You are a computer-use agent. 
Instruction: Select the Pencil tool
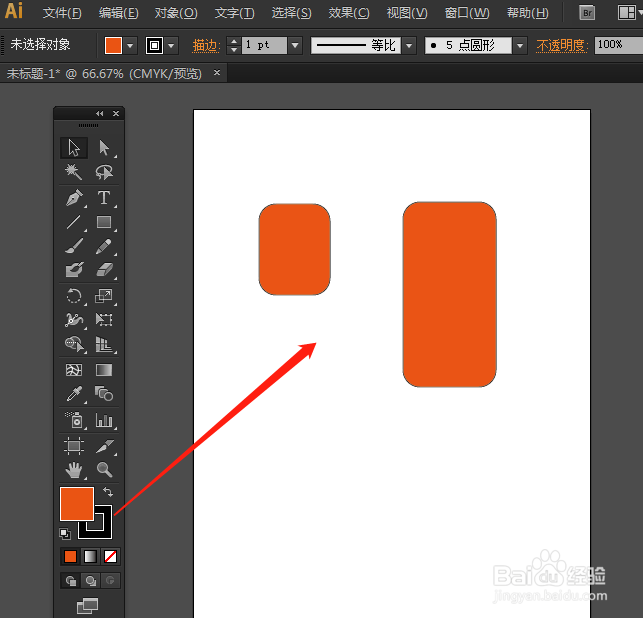(x=104, y=246)
